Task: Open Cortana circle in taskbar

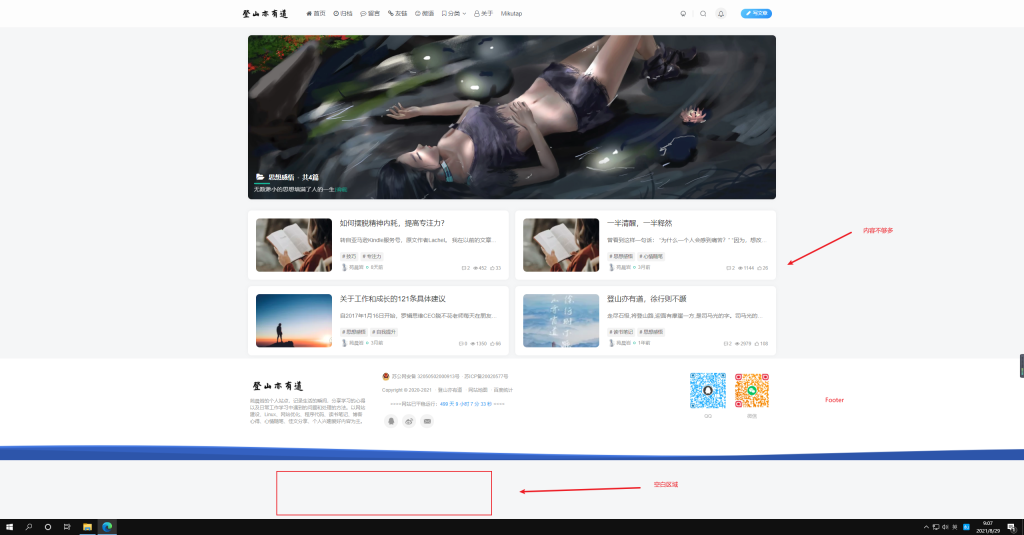Action: point(48,527)
